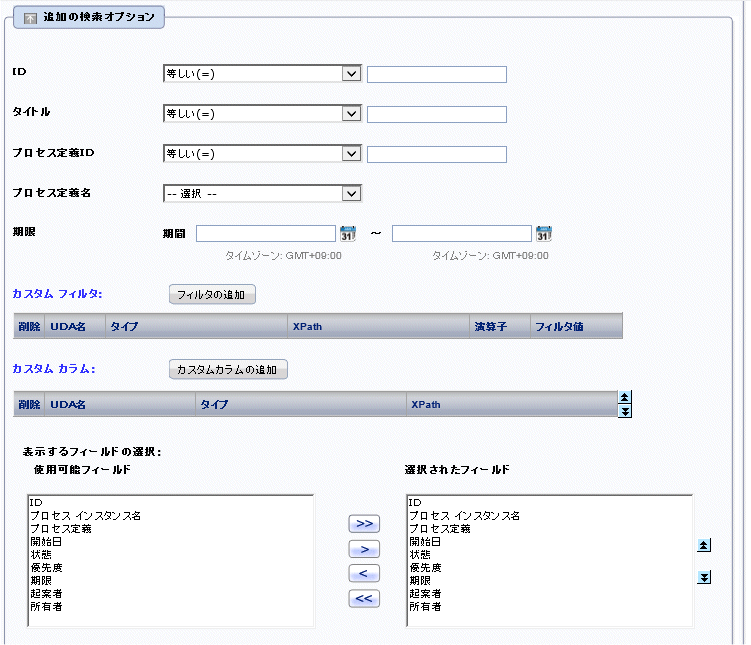Click the ID value input field

(437, 74)
